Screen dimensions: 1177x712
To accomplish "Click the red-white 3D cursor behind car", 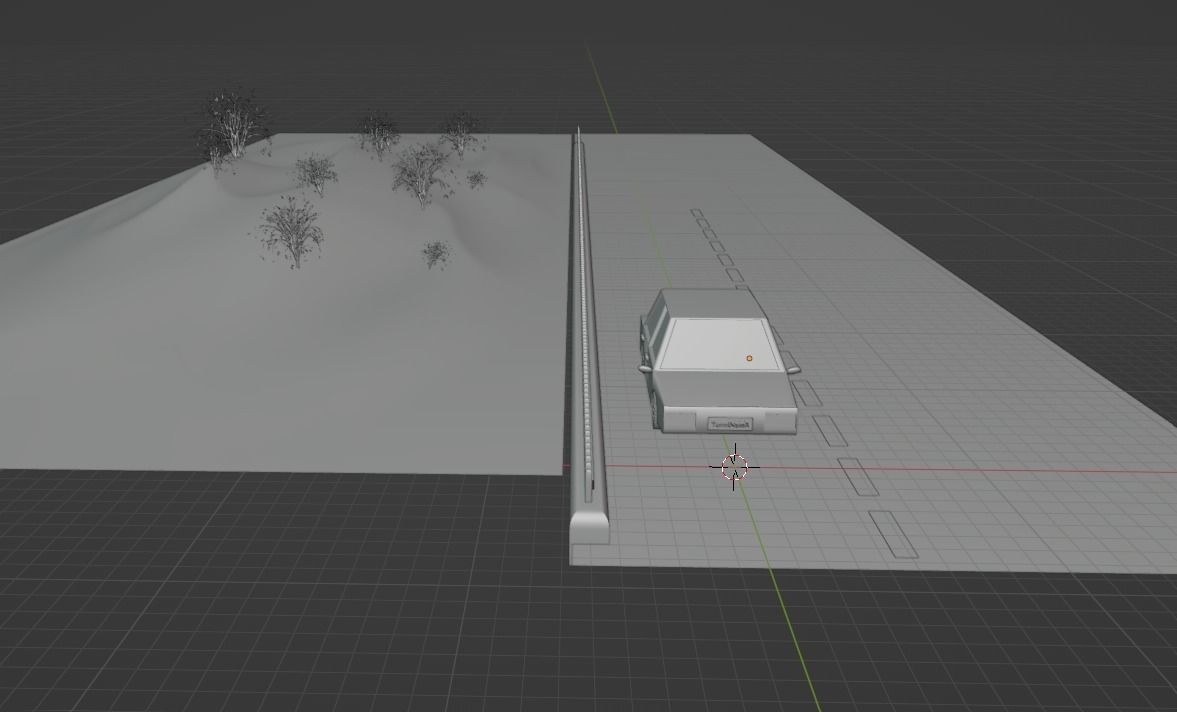I will 735,467.
